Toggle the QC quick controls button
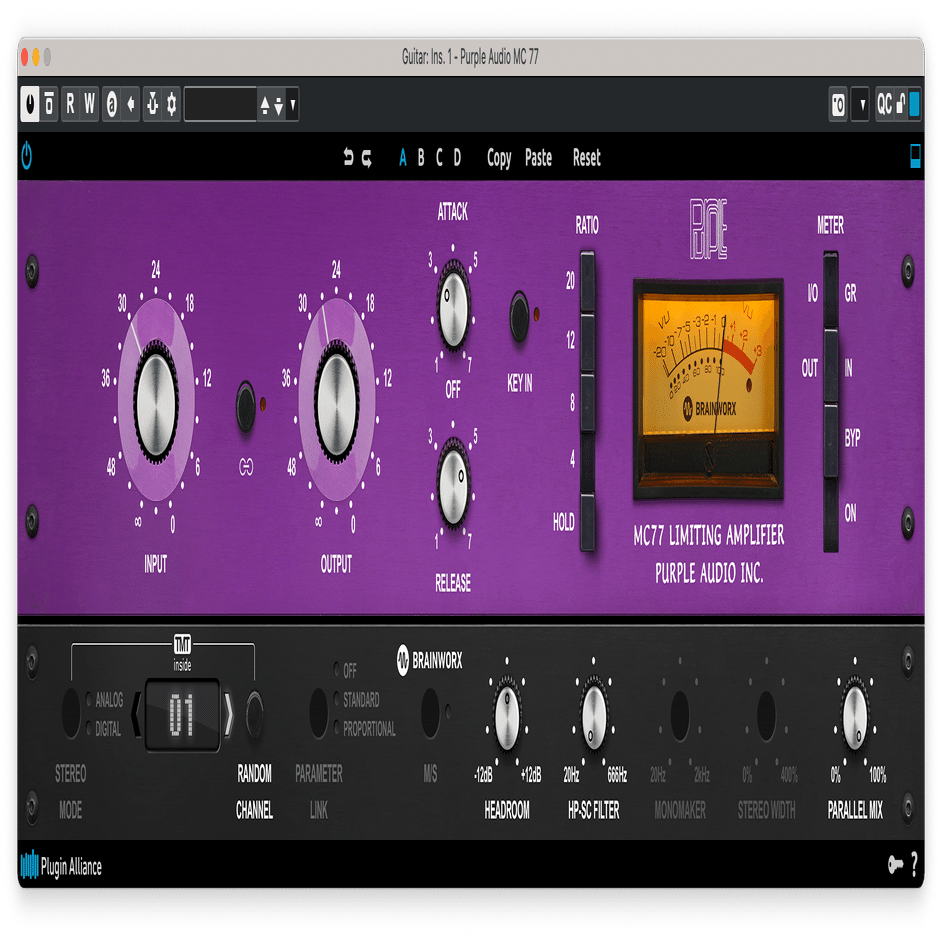Screen dimensions: 942x942 point(884,105)
